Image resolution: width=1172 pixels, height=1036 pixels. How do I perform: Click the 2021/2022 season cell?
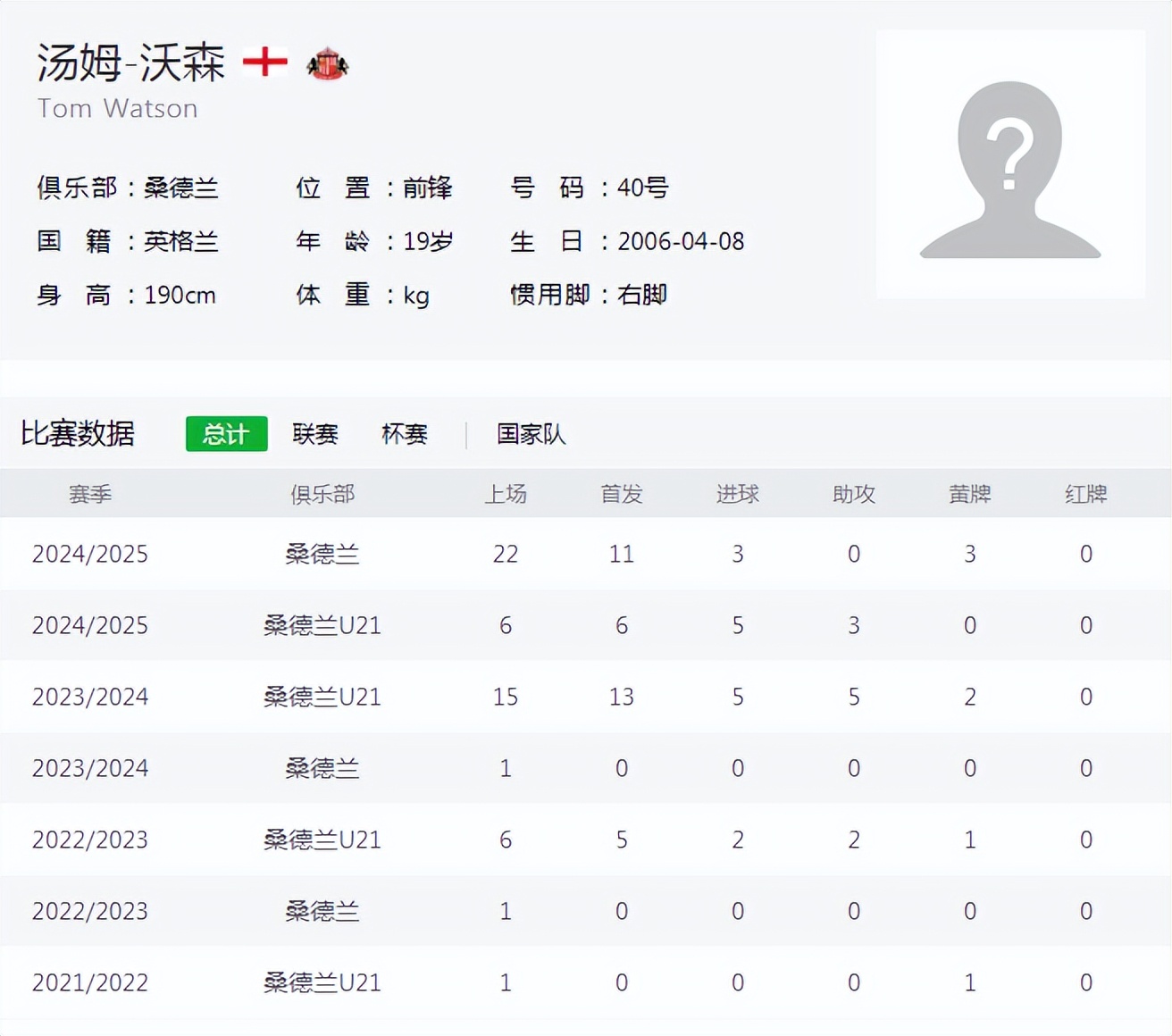[90, 982]
